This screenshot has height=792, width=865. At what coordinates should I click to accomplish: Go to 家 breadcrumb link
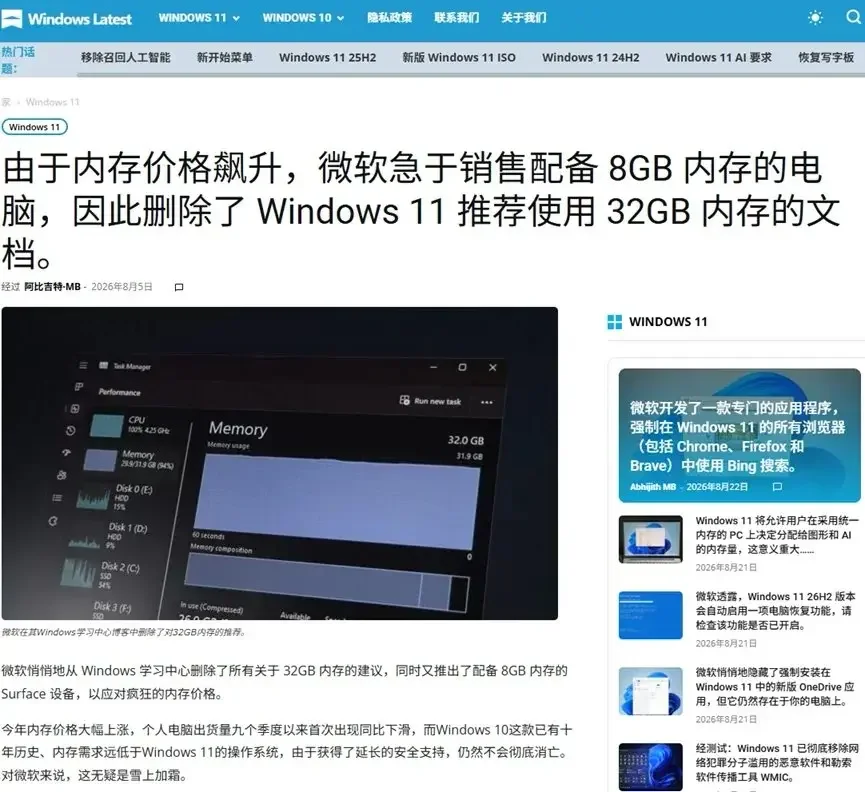6,102
